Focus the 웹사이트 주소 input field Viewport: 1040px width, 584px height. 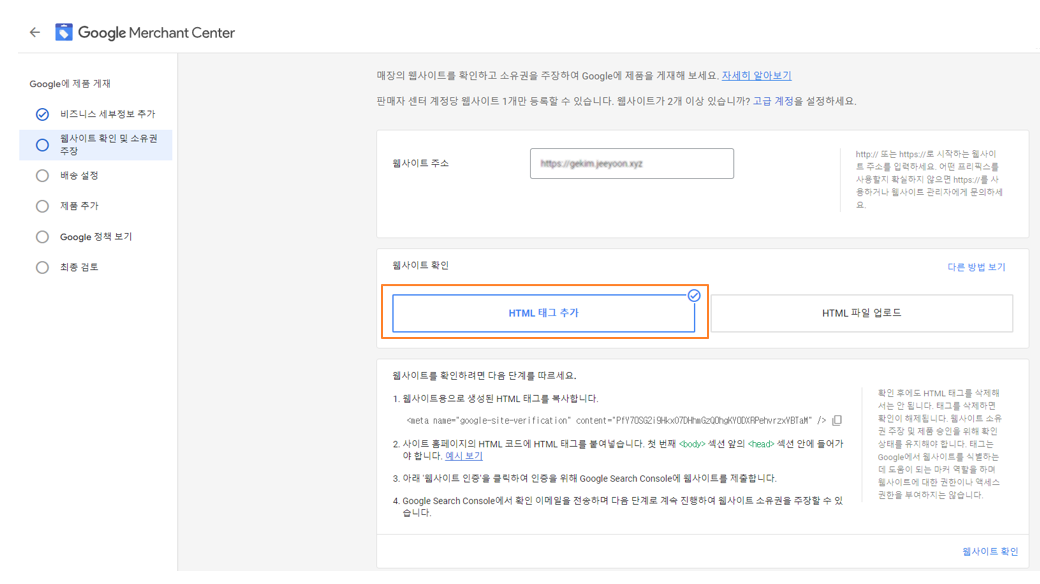(631, 164)
